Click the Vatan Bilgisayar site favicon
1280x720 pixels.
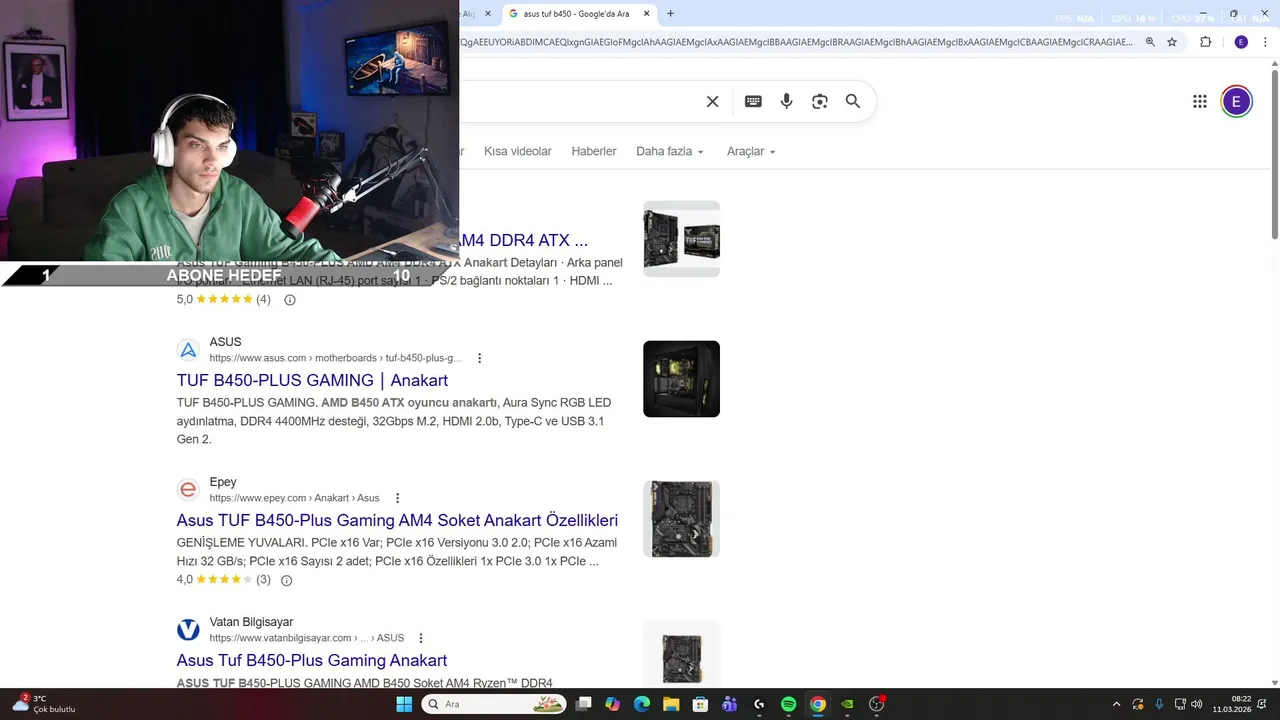tap(188, 630)
